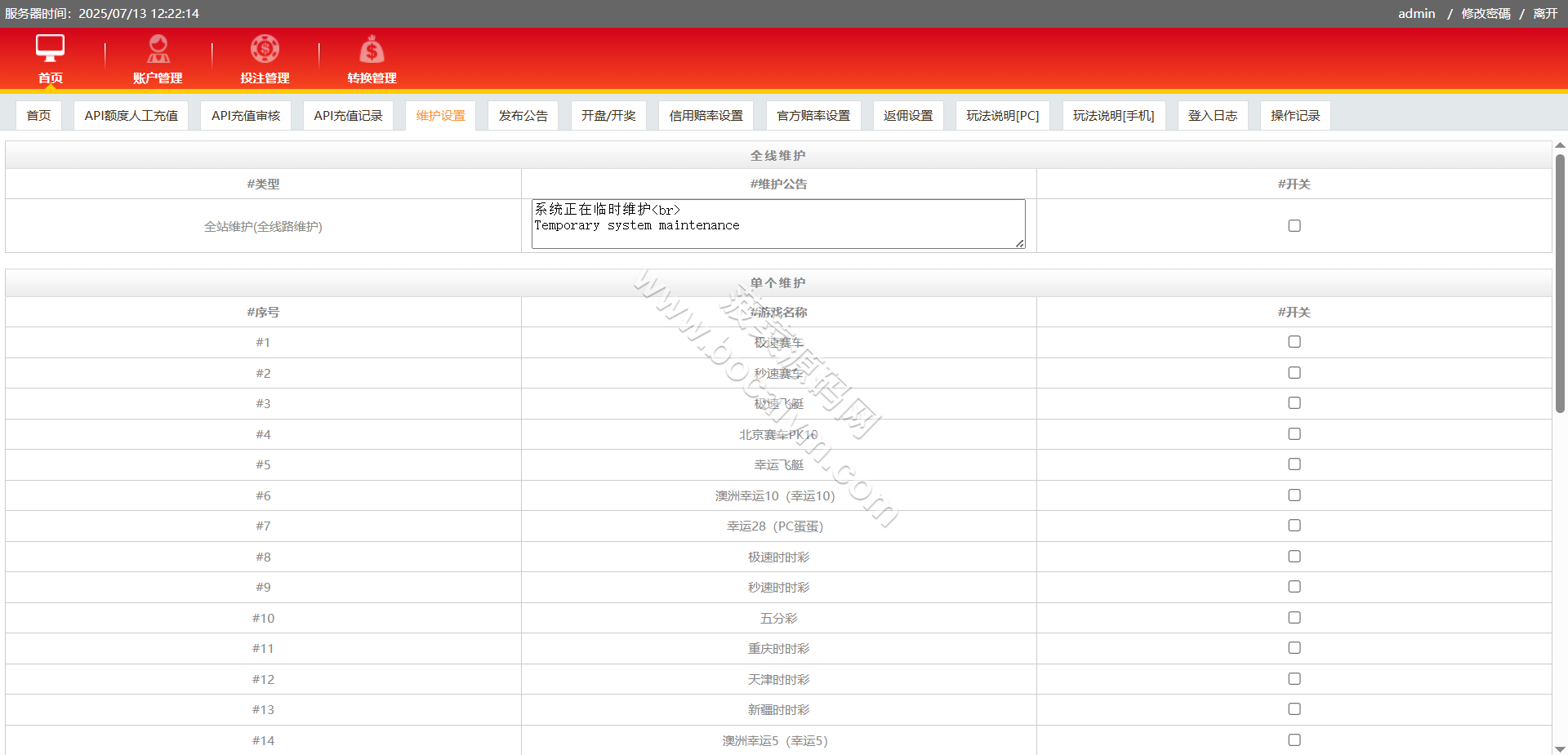Screen dimensions: 1568x755
Task: Open the 登入日志 tab
Action: [1213, 116]
